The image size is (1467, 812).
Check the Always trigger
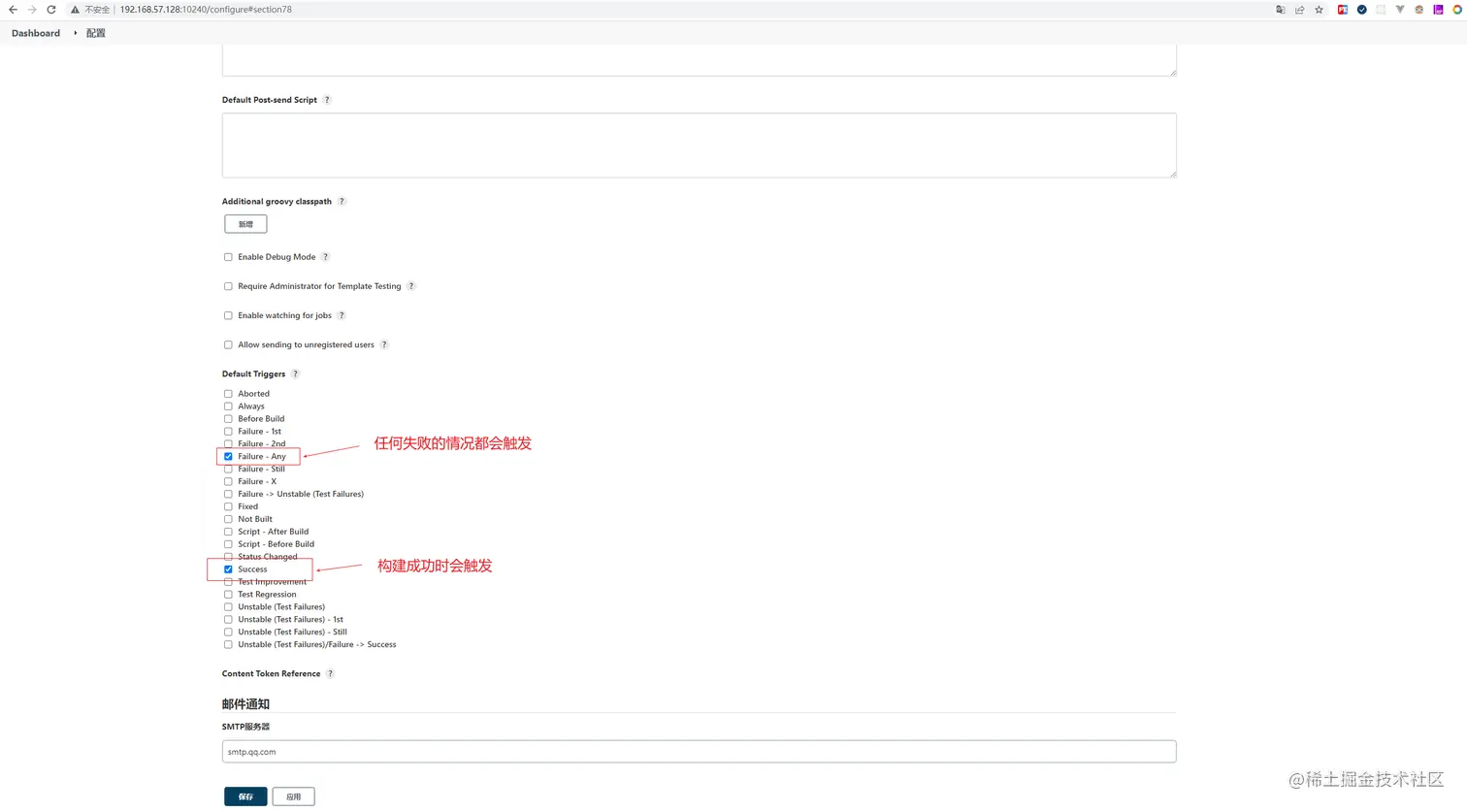(x=228, y=406)
